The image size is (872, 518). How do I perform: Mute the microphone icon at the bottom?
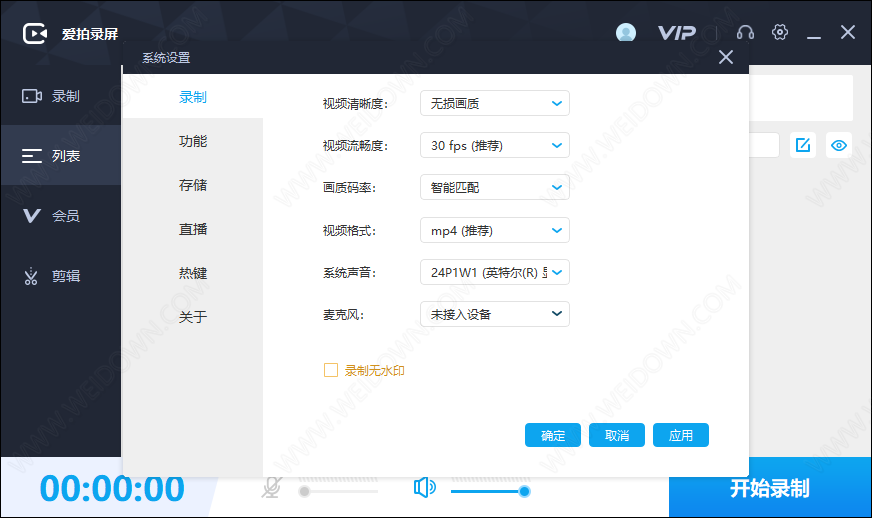(x=271, y=488)
